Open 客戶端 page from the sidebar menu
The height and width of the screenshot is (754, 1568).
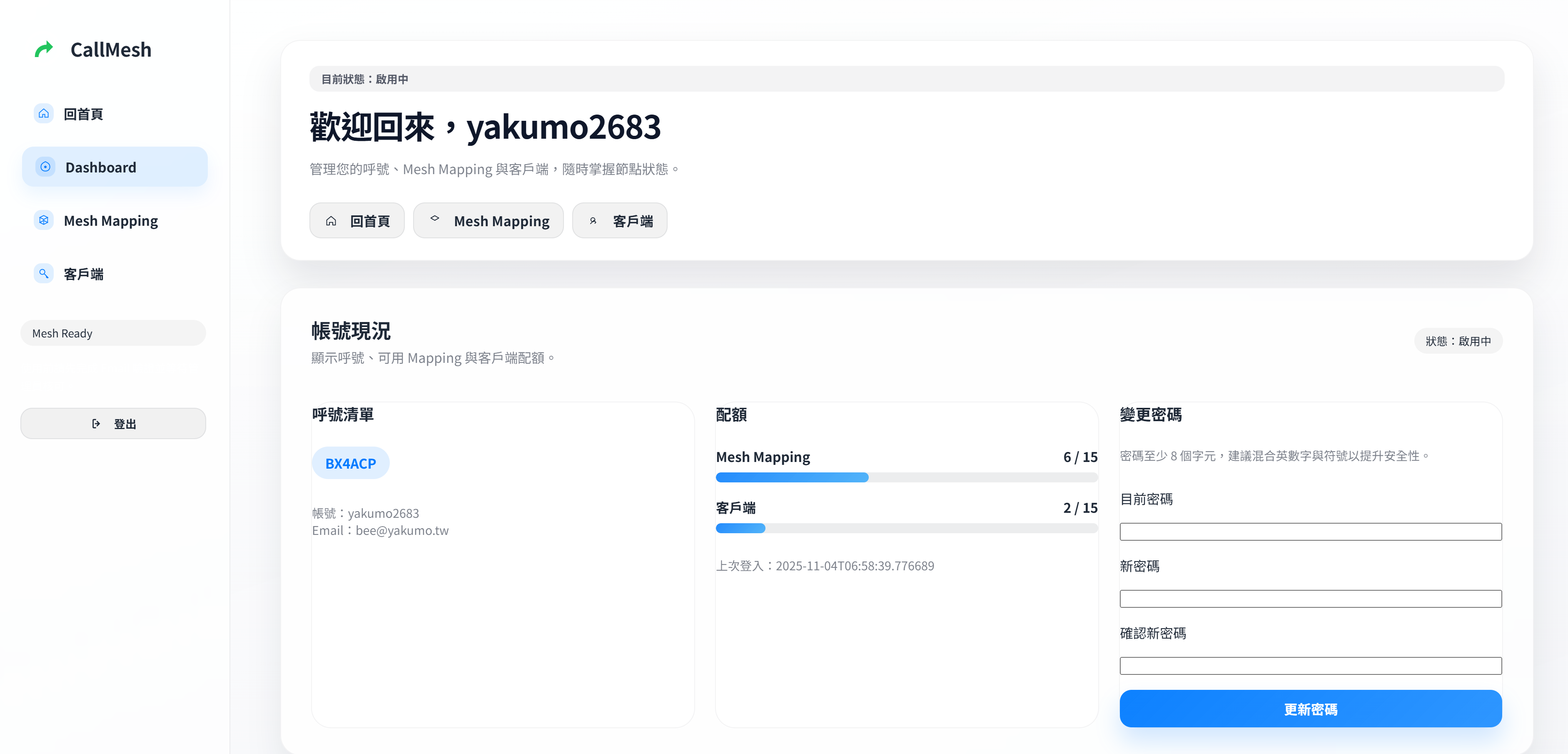83,274
